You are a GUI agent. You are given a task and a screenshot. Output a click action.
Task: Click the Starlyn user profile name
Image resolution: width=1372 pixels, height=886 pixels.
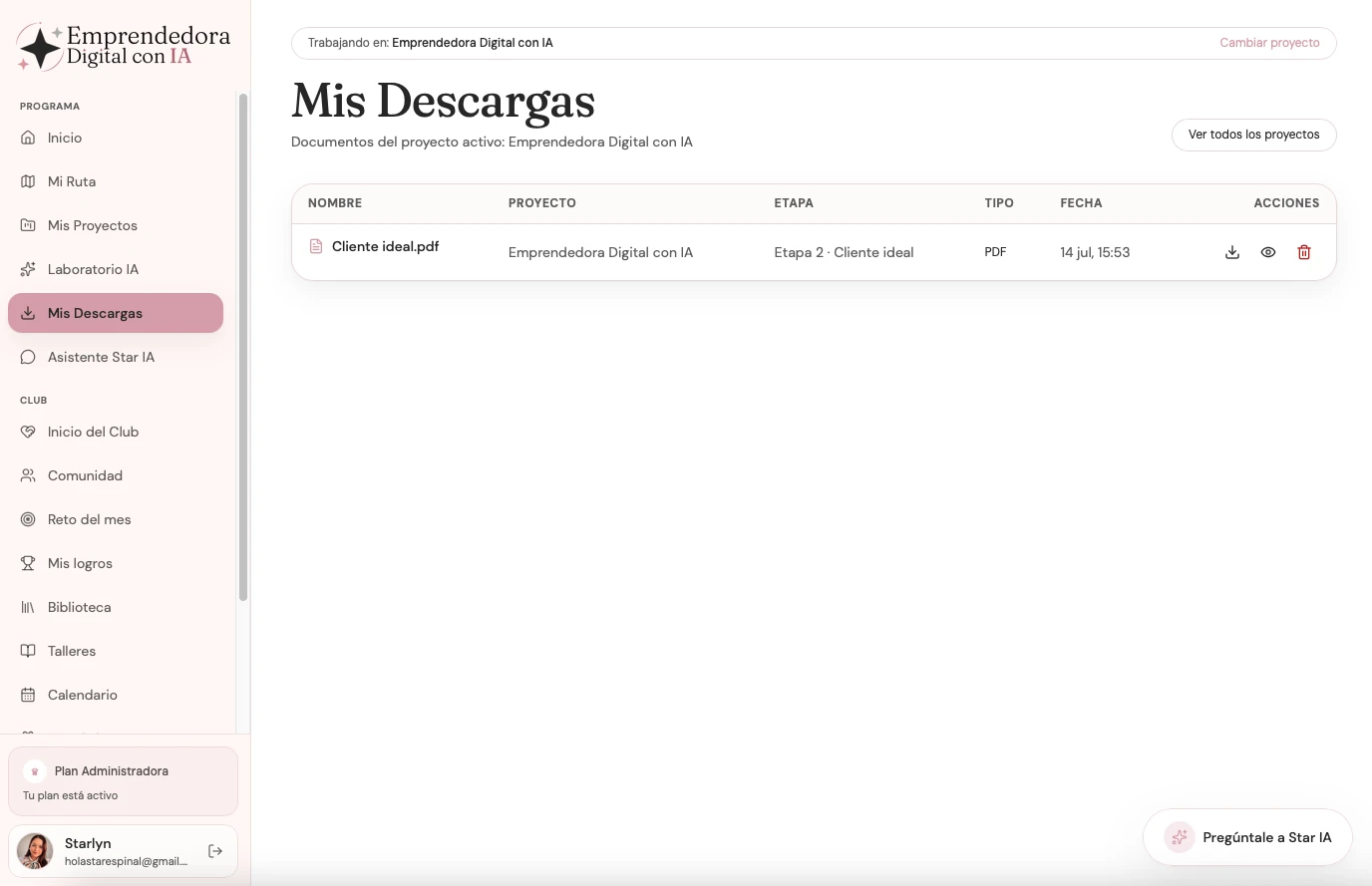coord(88,843)
